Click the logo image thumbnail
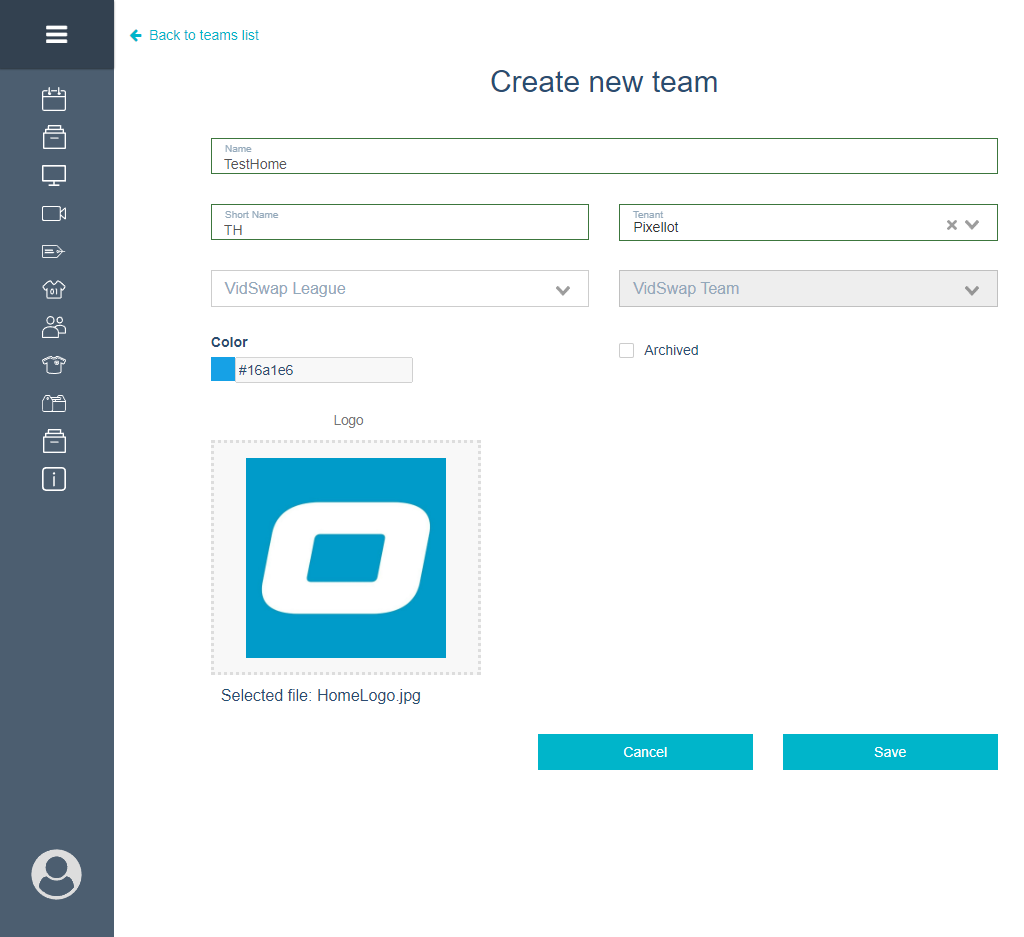Image resolution: width=1024 pixels, height=937 pixels. [x=345, y=558]
